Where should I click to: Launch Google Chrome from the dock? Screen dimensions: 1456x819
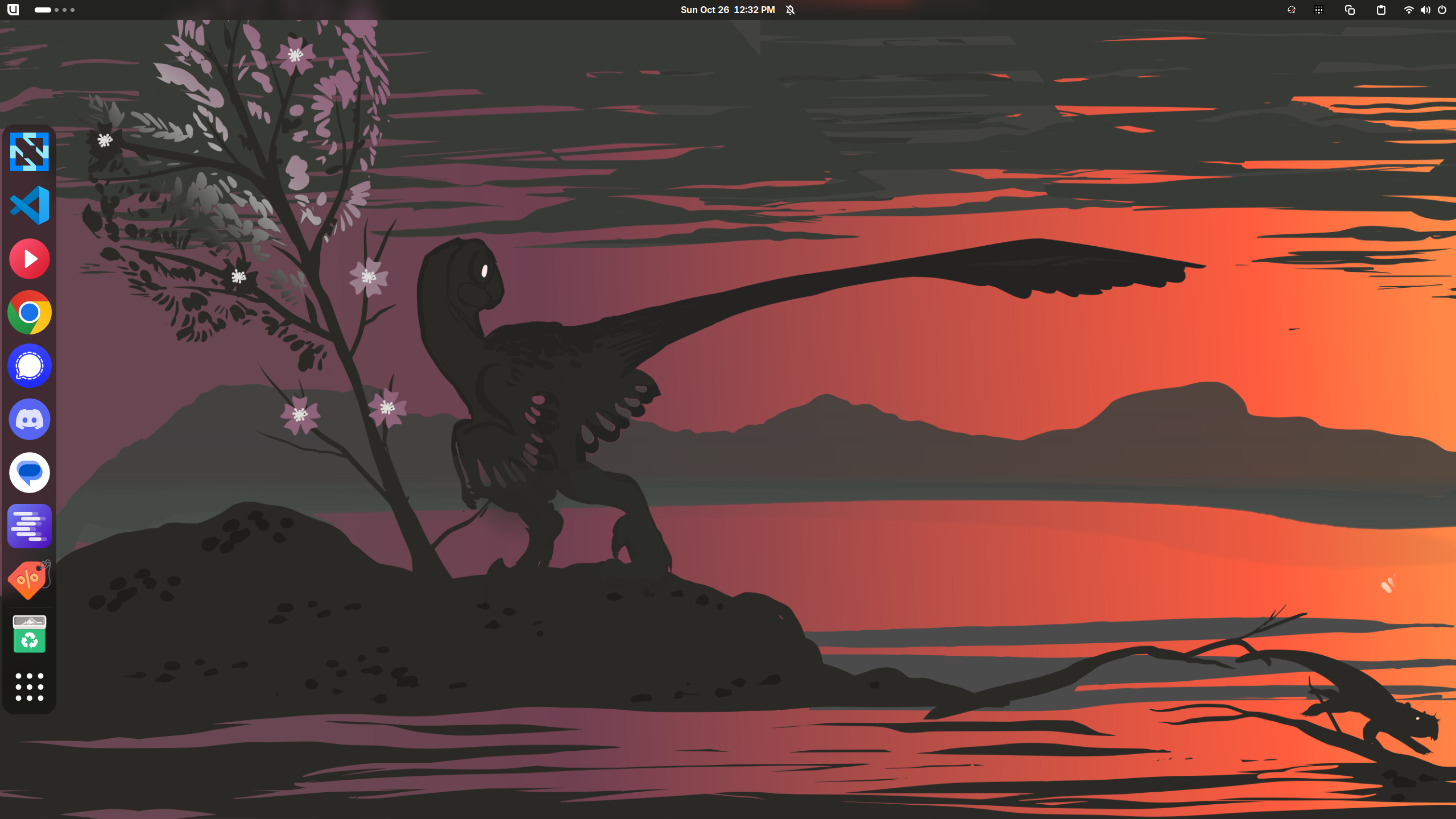click(x=30, y=312)
